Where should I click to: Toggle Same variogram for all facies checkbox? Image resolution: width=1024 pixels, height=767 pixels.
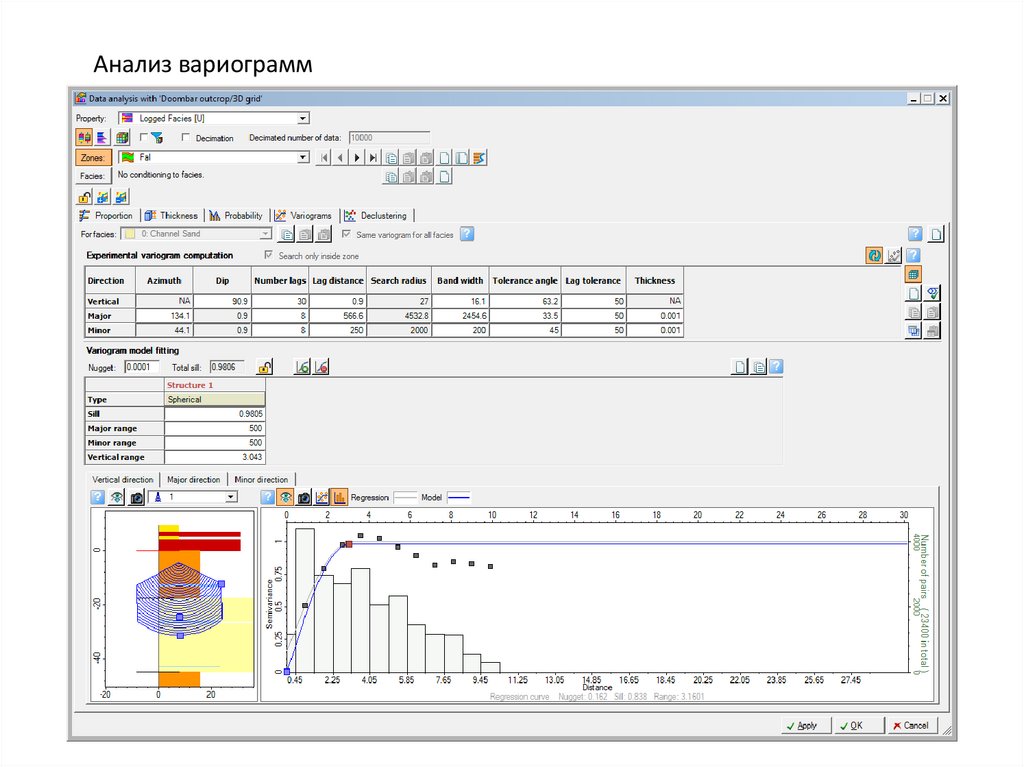click(x=346, y=234)
